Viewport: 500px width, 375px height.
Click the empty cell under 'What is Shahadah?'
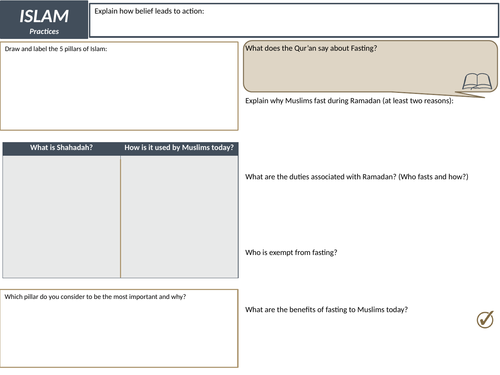[x=61, y=217]
